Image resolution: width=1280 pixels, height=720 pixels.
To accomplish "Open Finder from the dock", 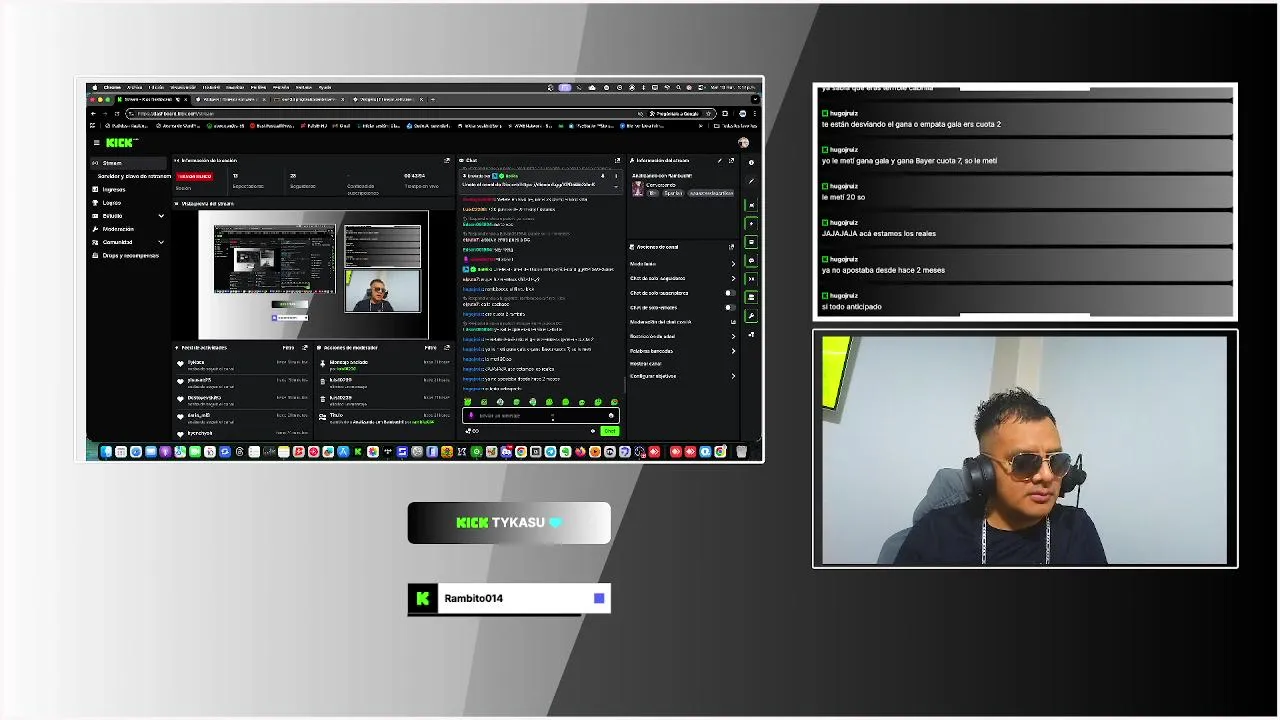I will pyautogui.click(x=106, y=452).
